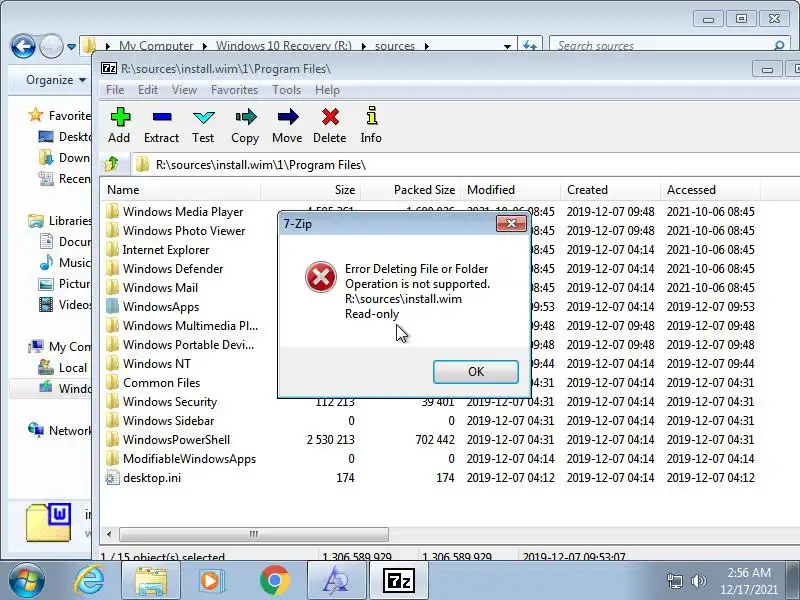Click the left scroll arrow of the horizontal scrollbar
Screen dimensions: 800x600
[109, 534]
